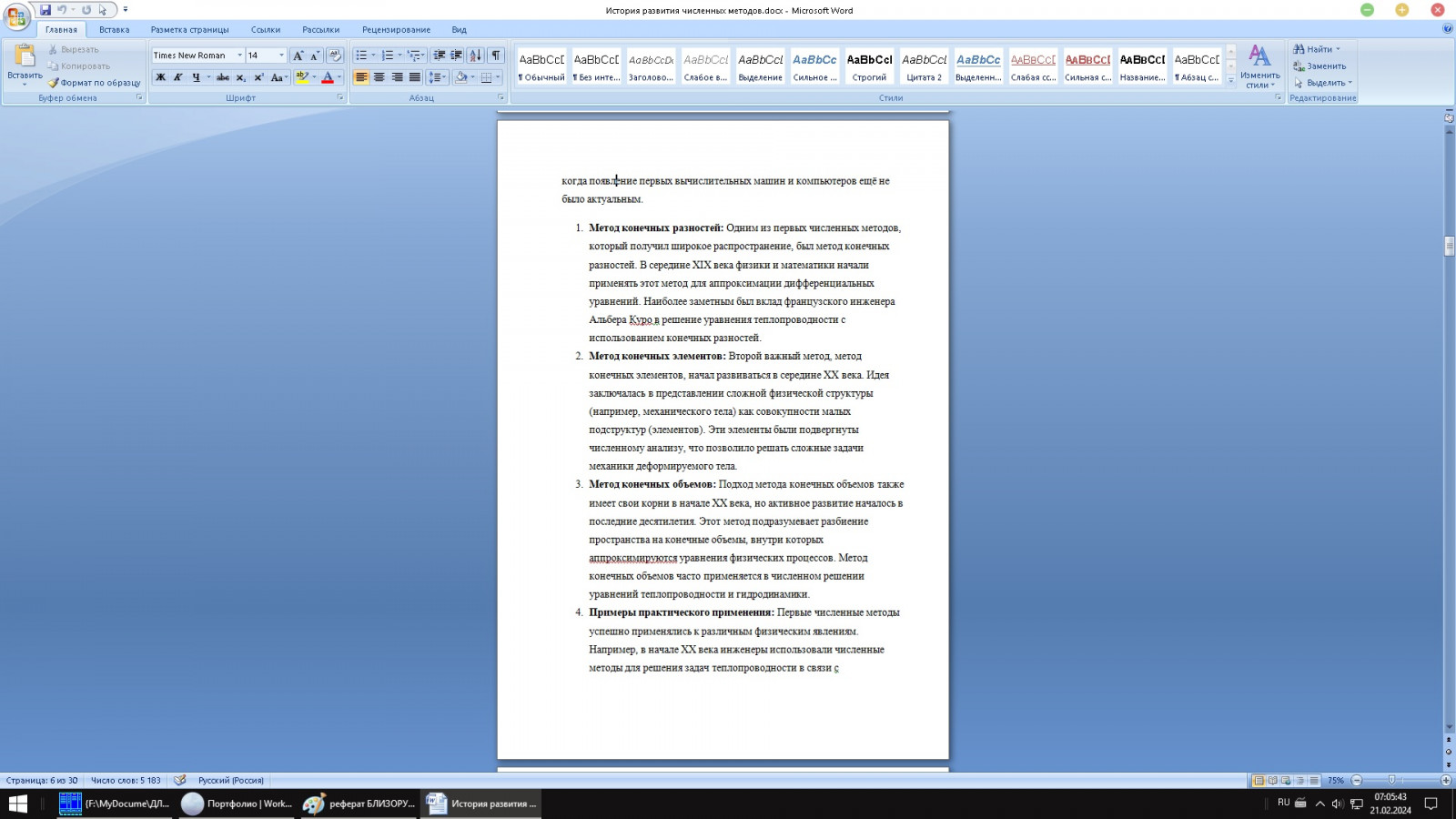Increase paragraph indent
Viewport: 1456px width, 819px height.
coord(457,56)
